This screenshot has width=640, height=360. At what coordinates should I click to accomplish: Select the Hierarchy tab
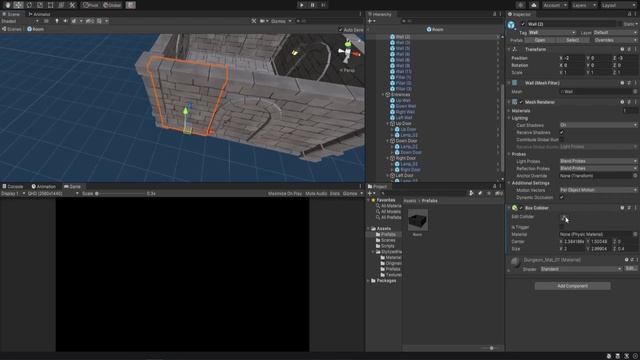tap(380, 14)
